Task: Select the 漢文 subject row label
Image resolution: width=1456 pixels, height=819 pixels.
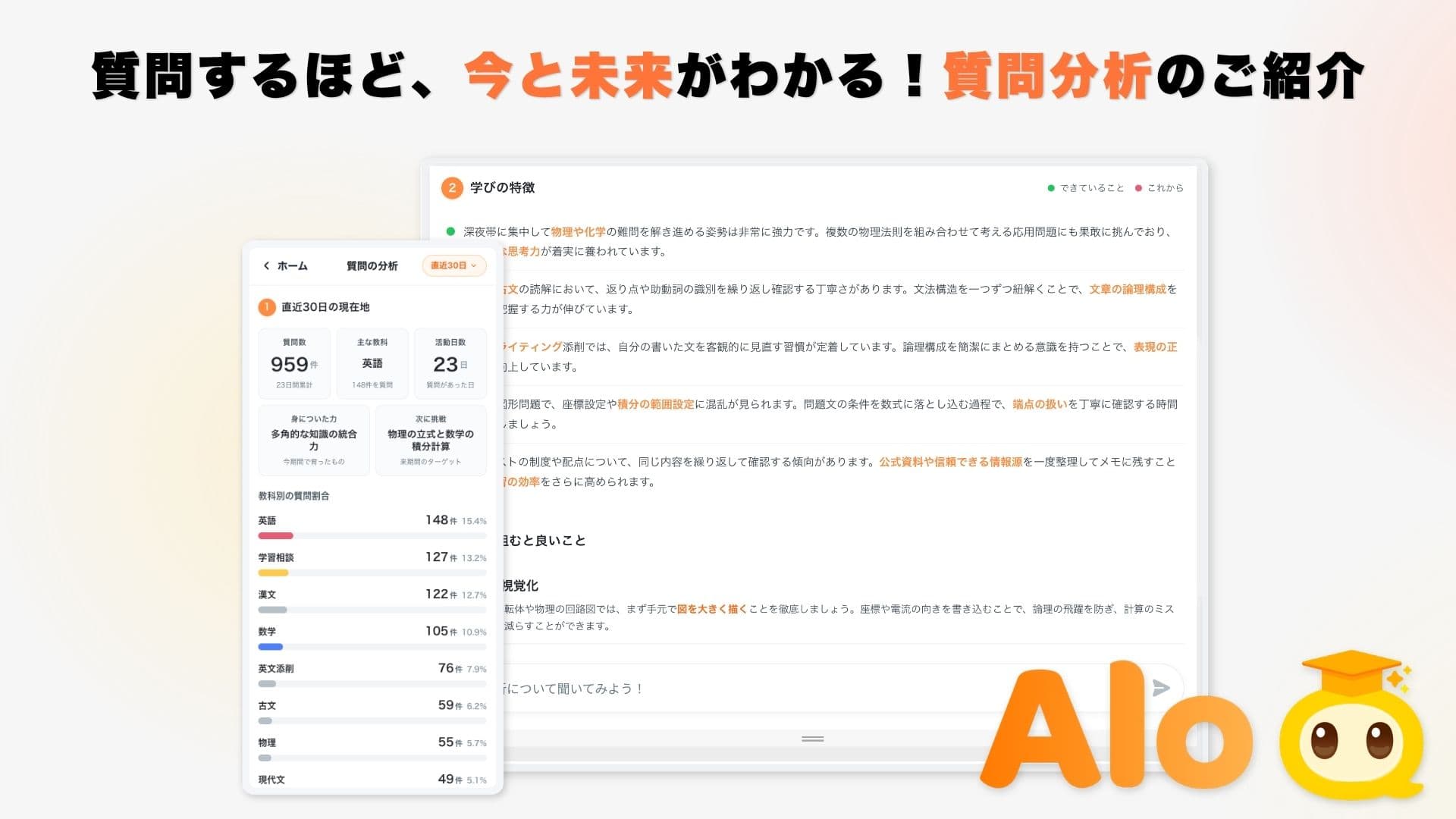Action: click(267, 595)
